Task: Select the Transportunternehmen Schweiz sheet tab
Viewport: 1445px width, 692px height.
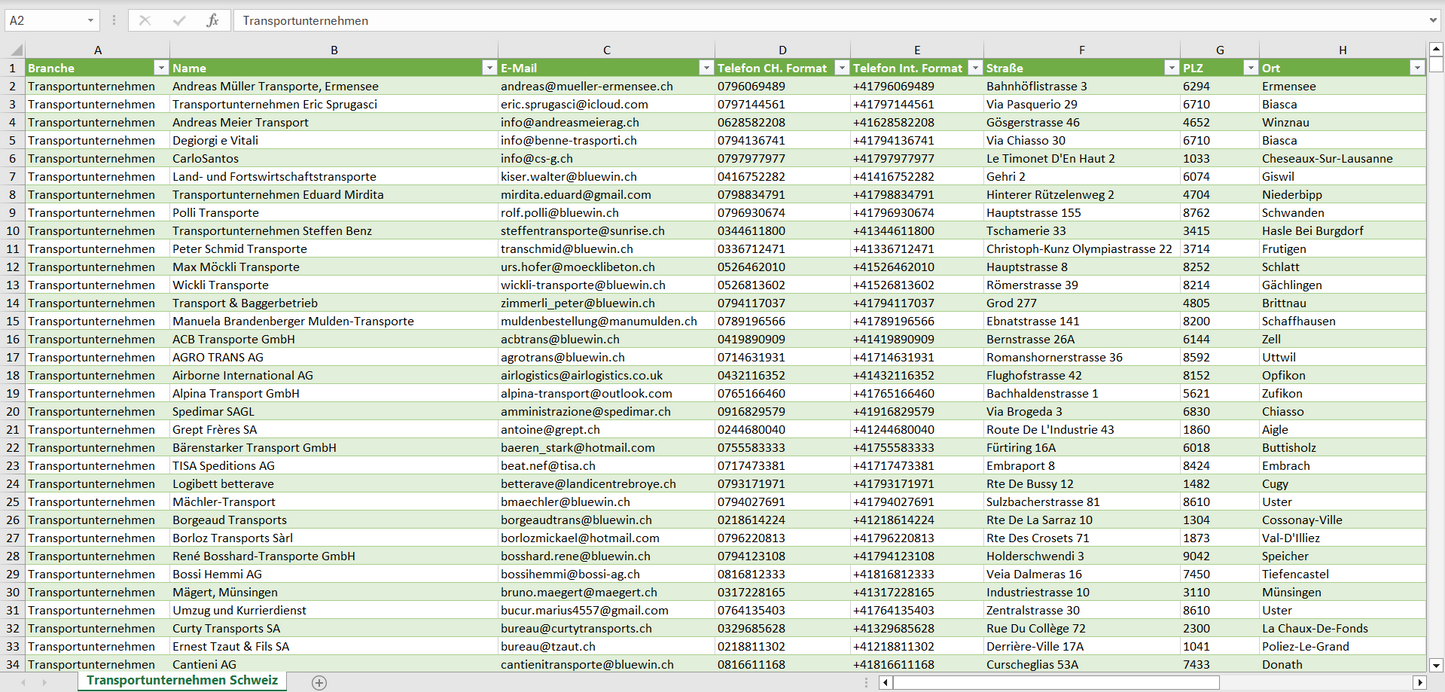Action: [182, 681]
